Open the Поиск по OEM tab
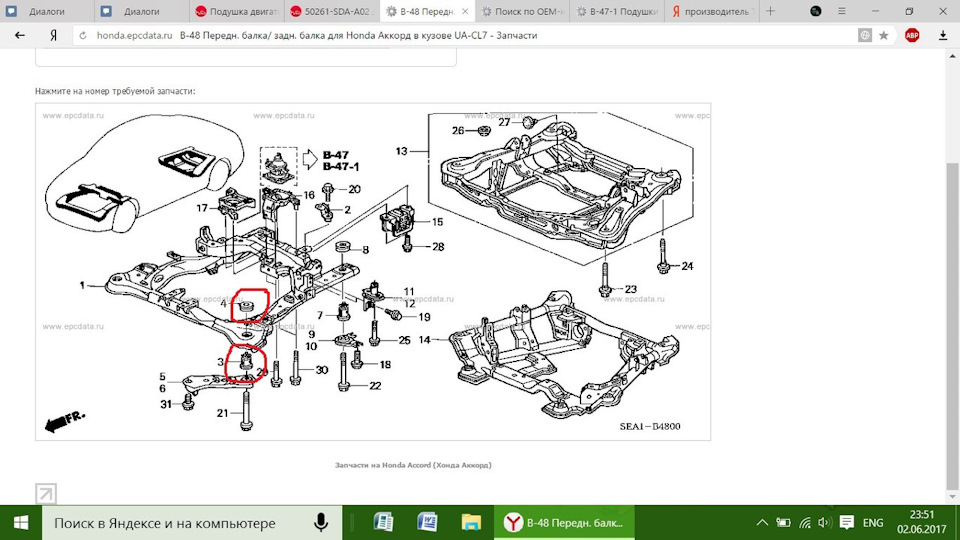Viewport: 960px width, 540px height. pos(522,11)
